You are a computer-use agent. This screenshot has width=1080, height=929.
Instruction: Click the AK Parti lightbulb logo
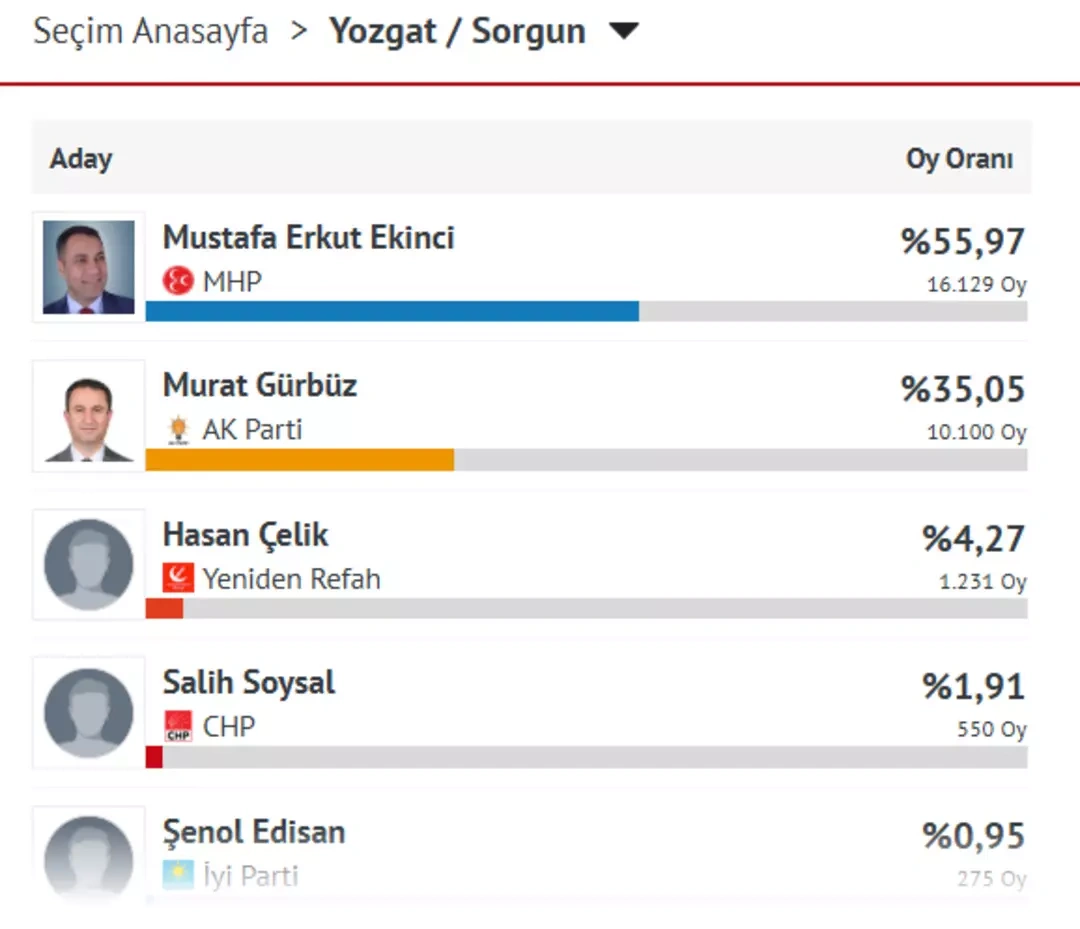point(178,430)
